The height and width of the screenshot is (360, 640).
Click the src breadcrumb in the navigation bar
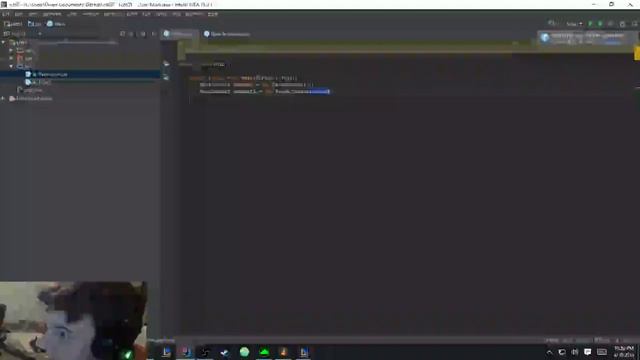tap(35, 24)
